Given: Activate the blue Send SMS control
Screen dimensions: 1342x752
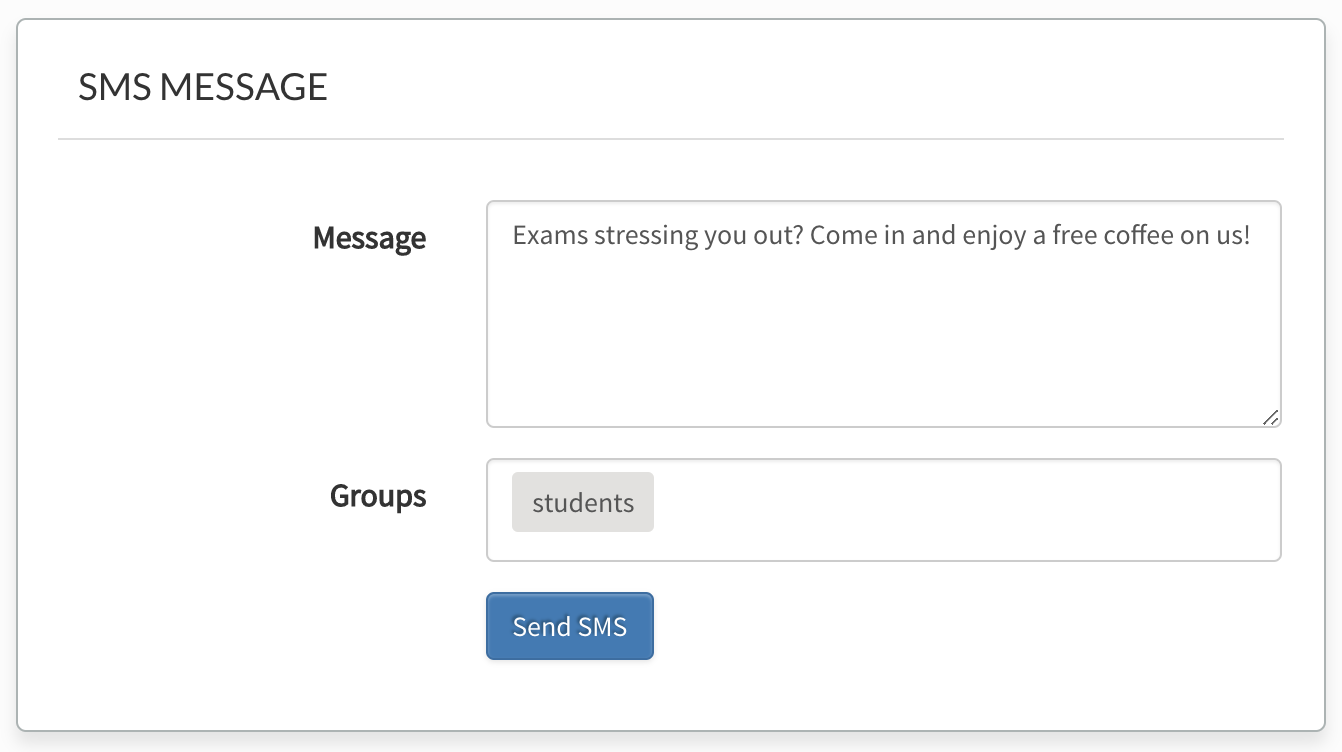Looking at the screenshot, I should pyautogui.click(x=569, y=626).
